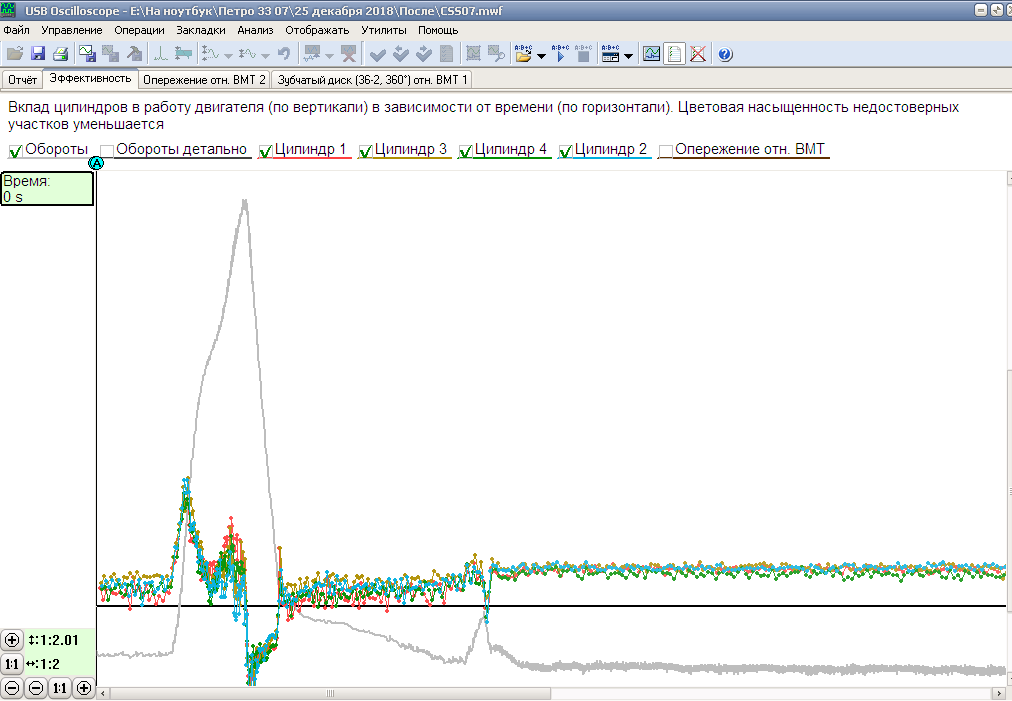1012x701 pixels.
Task: Enable the Обороты детально checkbox
Action: [107, 151]
